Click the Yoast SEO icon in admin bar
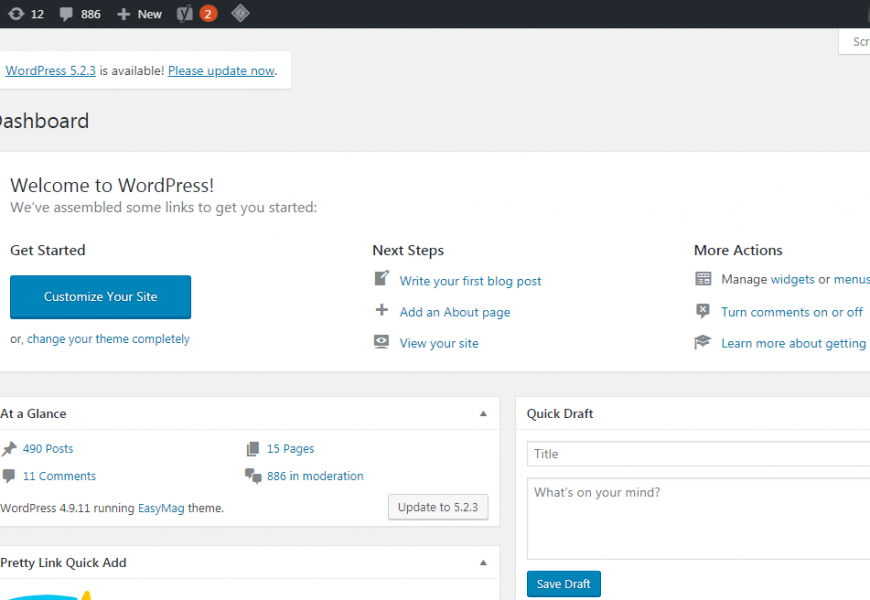This screenshot has width=870, height=600. click(184, 13)
